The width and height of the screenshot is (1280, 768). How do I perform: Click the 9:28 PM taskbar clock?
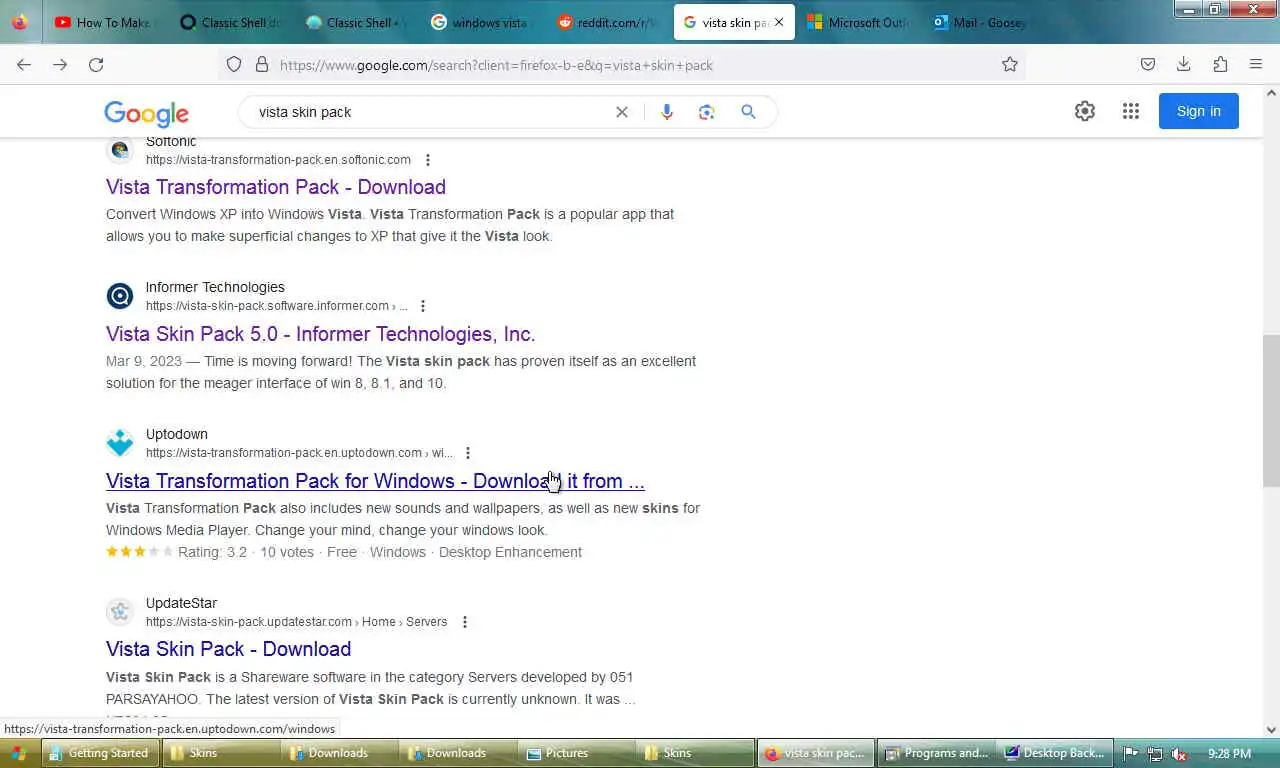[1229, 754]
